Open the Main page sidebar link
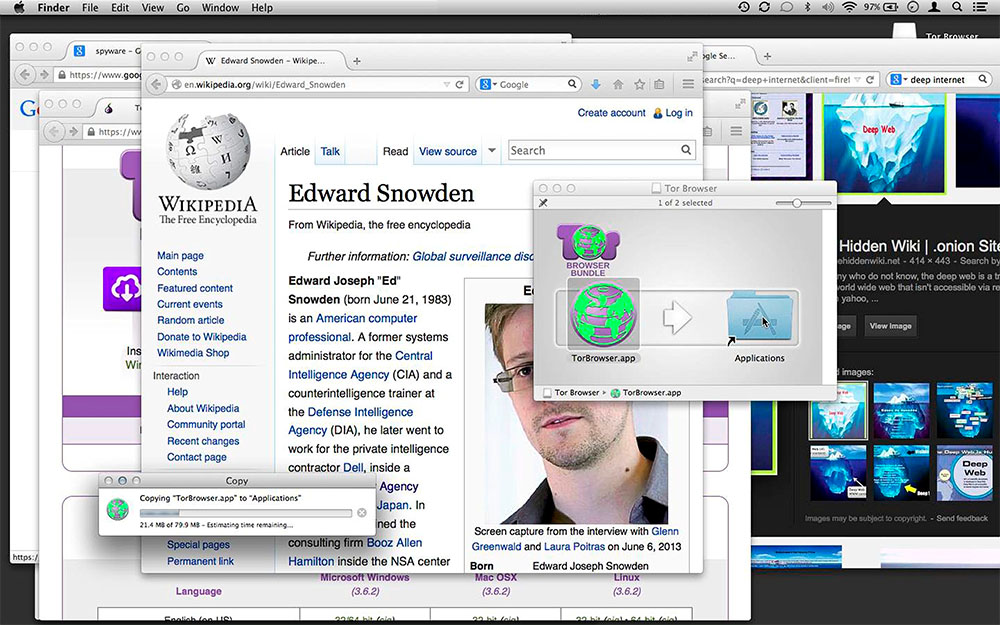Image resolution: width=1000 pixels, height=625 pixels. [180, 255]
